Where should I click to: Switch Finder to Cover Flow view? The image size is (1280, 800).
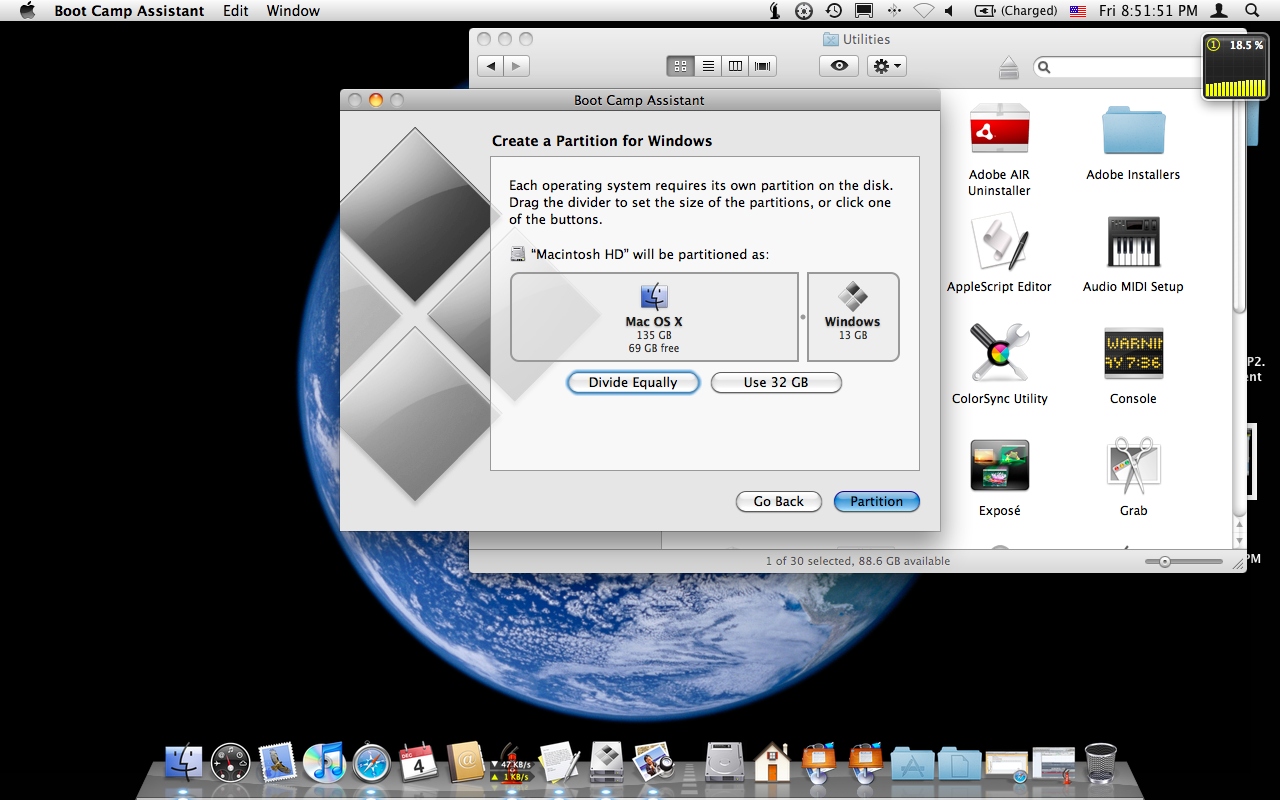pos(763,66)
